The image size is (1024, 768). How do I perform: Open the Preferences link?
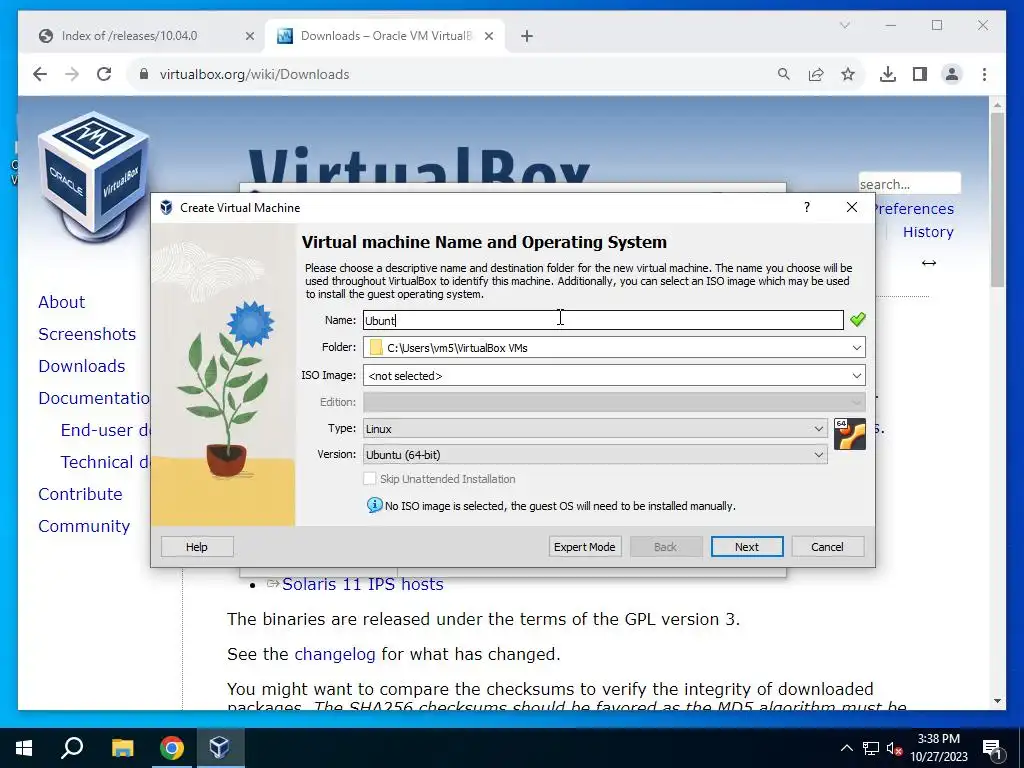(914, 209)
